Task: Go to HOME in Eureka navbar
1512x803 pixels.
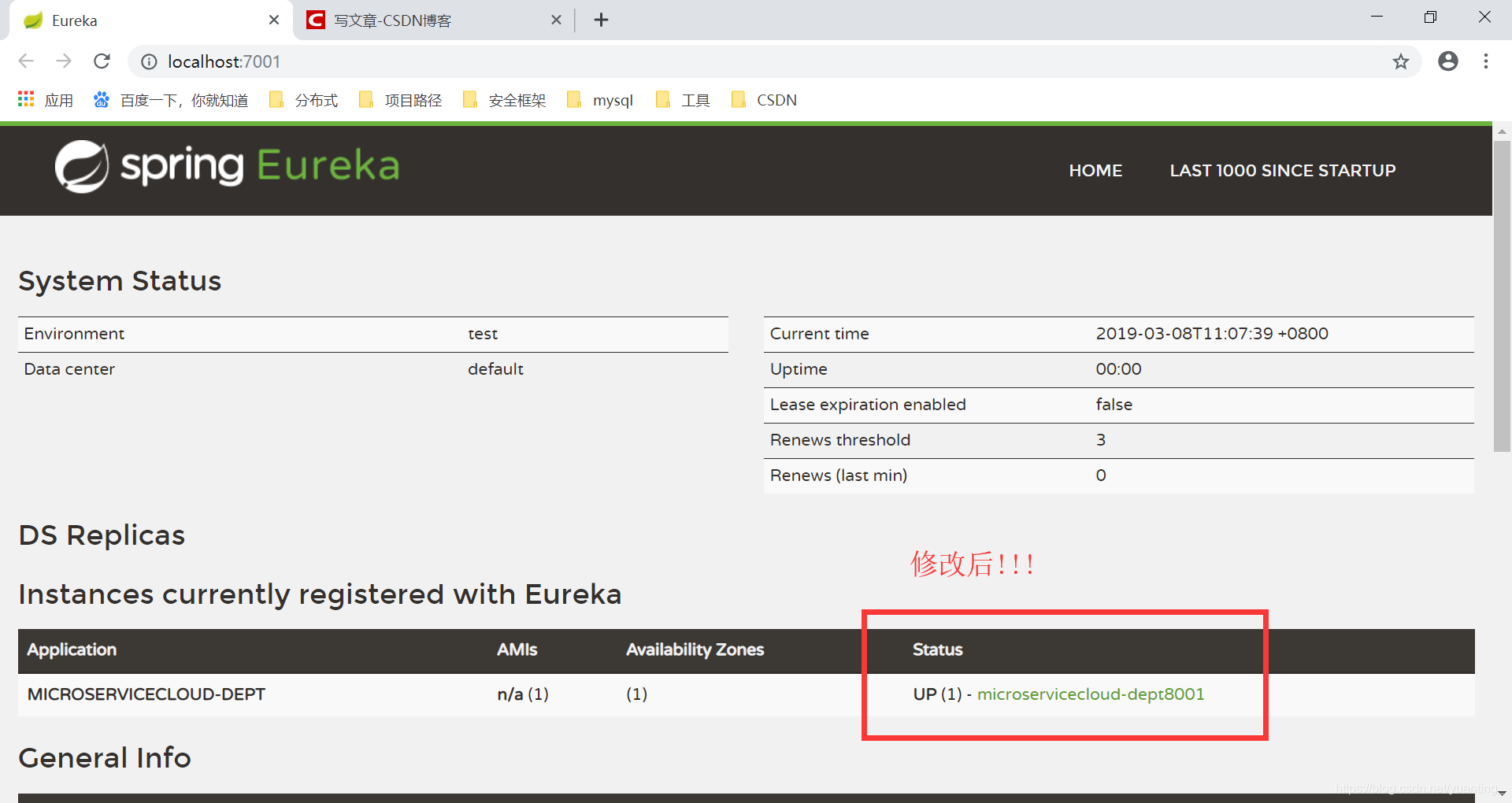Action: point(1095,170)
